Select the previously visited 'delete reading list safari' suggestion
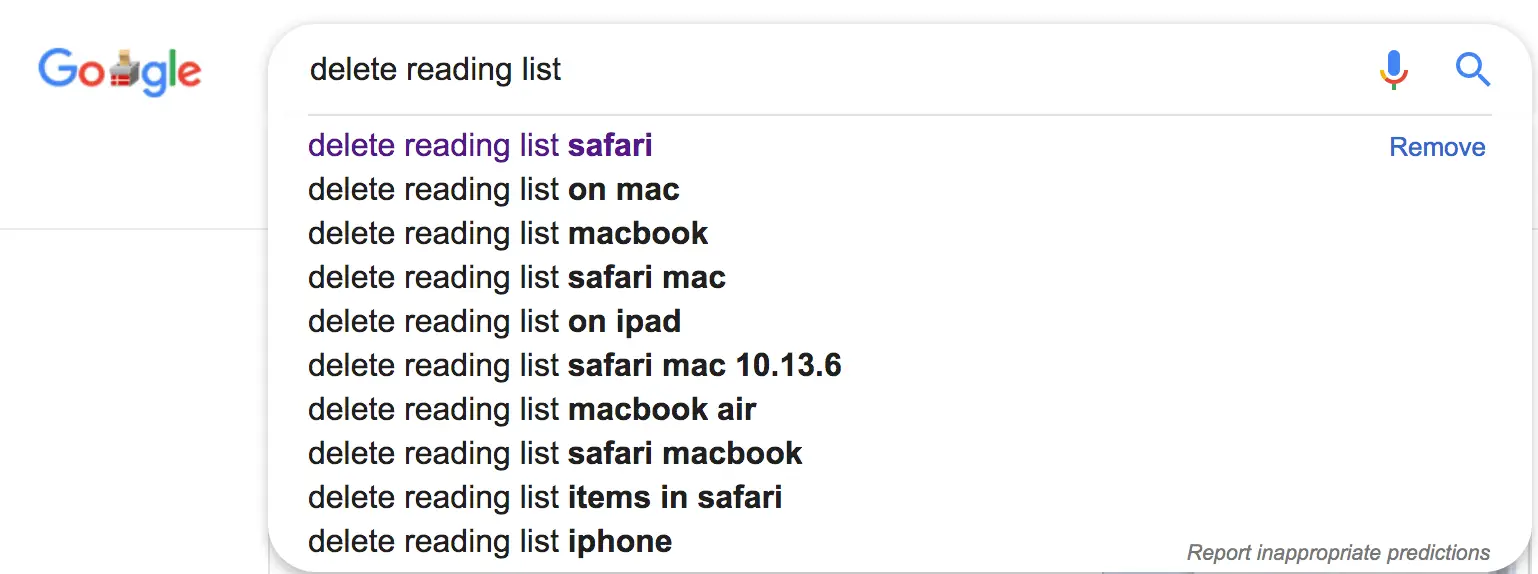 pos(480,146)
